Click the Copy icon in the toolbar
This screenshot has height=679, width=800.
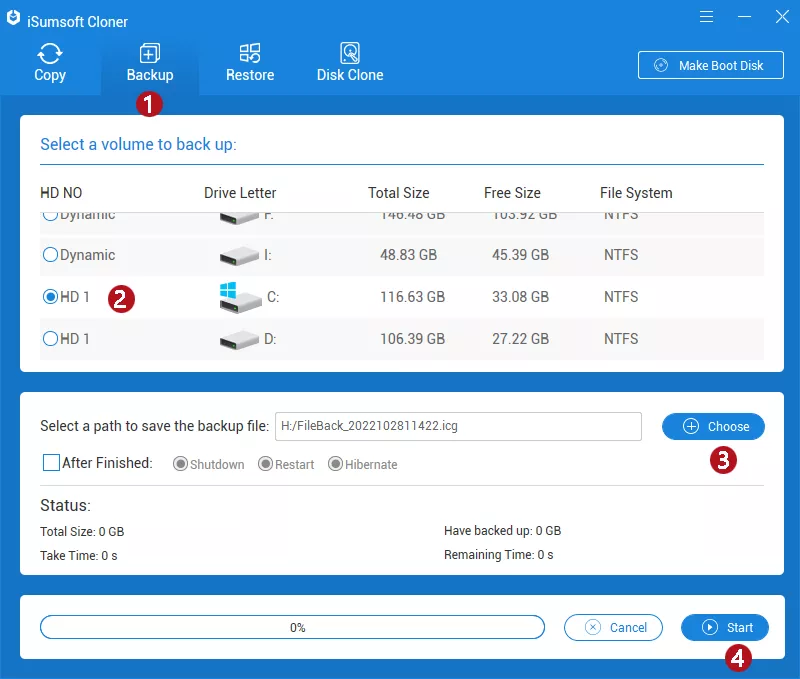click(50, 54)
